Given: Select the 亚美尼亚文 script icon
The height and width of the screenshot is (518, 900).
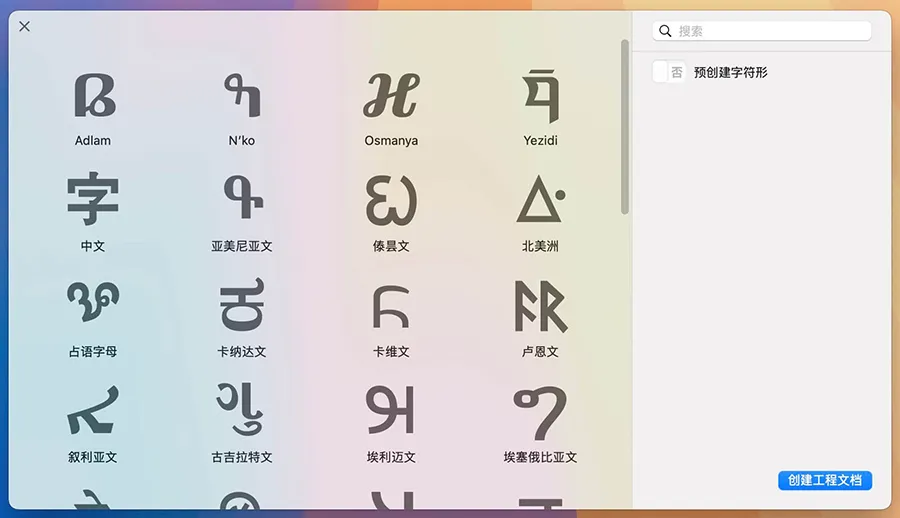Looking at the screenshot, I should [x=241, y=201].
